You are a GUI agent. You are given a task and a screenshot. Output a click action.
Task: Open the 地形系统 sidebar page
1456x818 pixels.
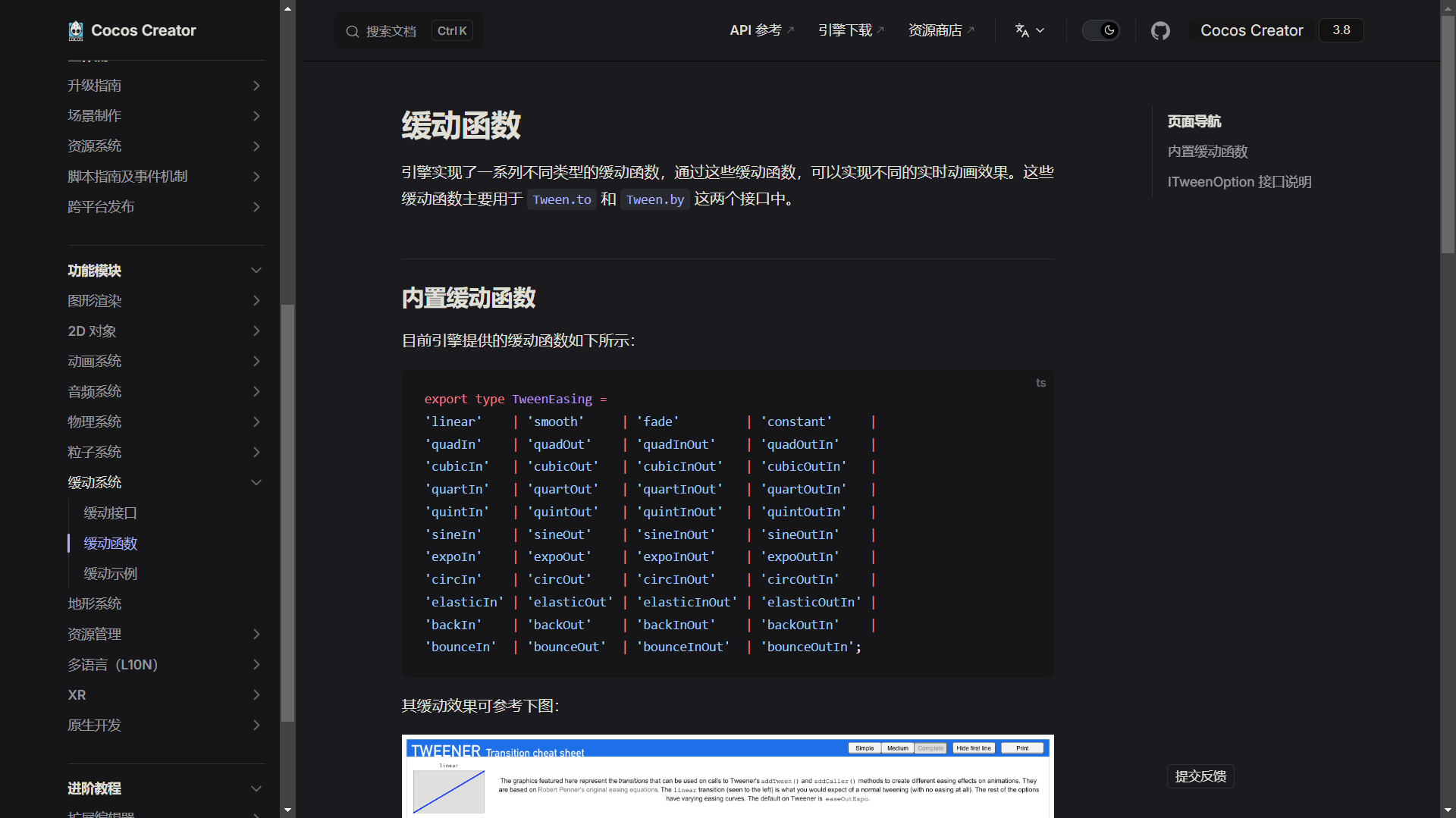click(x=94, y=604)
